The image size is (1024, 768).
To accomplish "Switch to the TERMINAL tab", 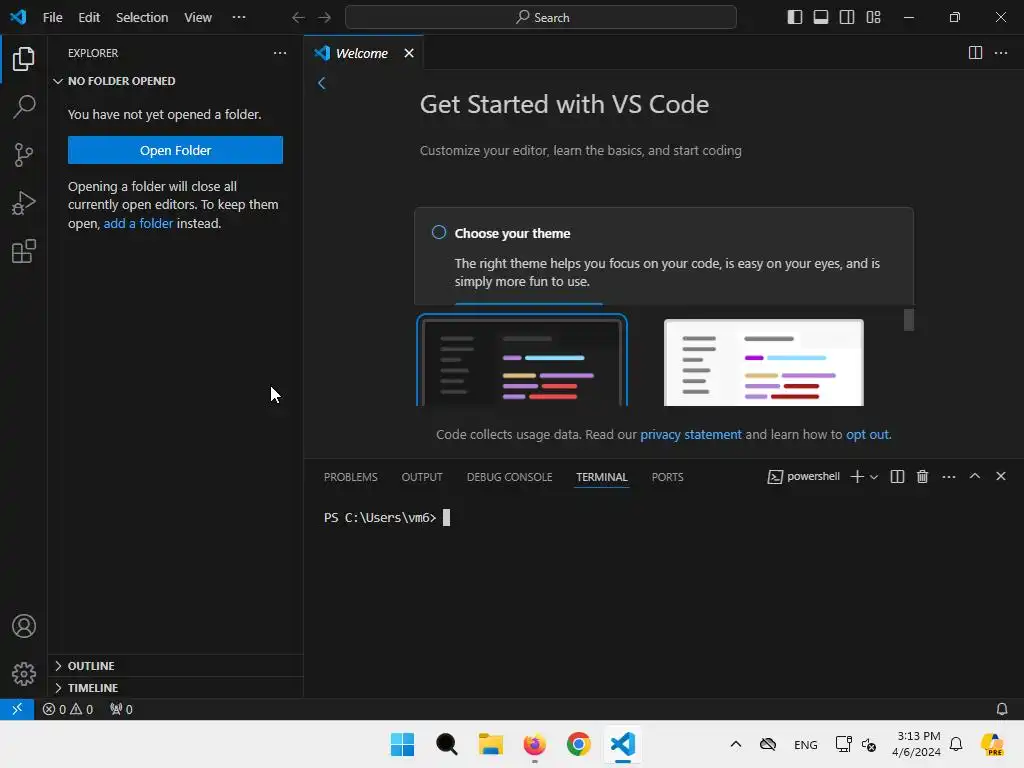I will click(x=601, y=477).
